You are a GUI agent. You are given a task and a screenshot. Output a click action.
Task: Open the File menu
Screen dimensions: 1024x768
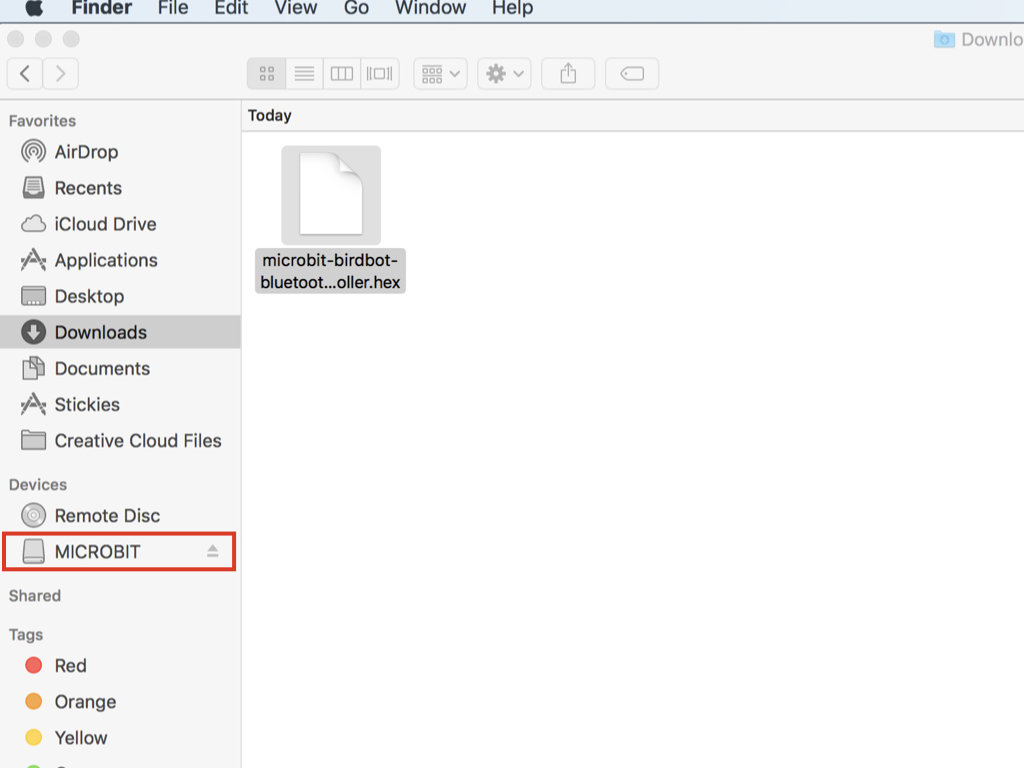pos(173,8)
